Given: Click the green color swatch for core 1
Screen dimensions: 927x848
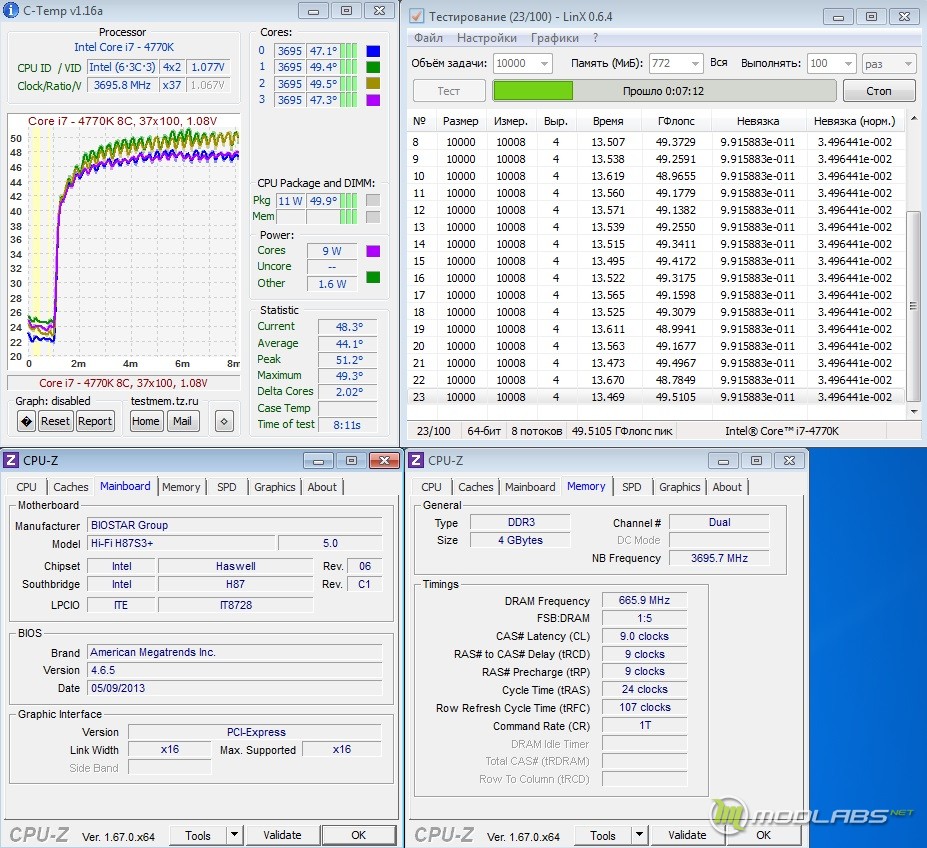Looking at the screenshot, I should pos(373,67).
